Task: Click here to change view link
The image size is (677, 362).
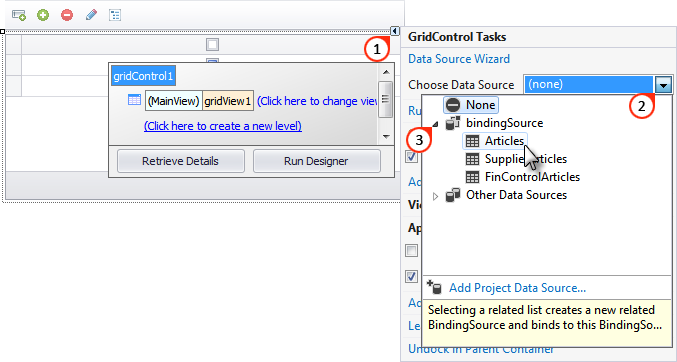Action: pos(317,101)
